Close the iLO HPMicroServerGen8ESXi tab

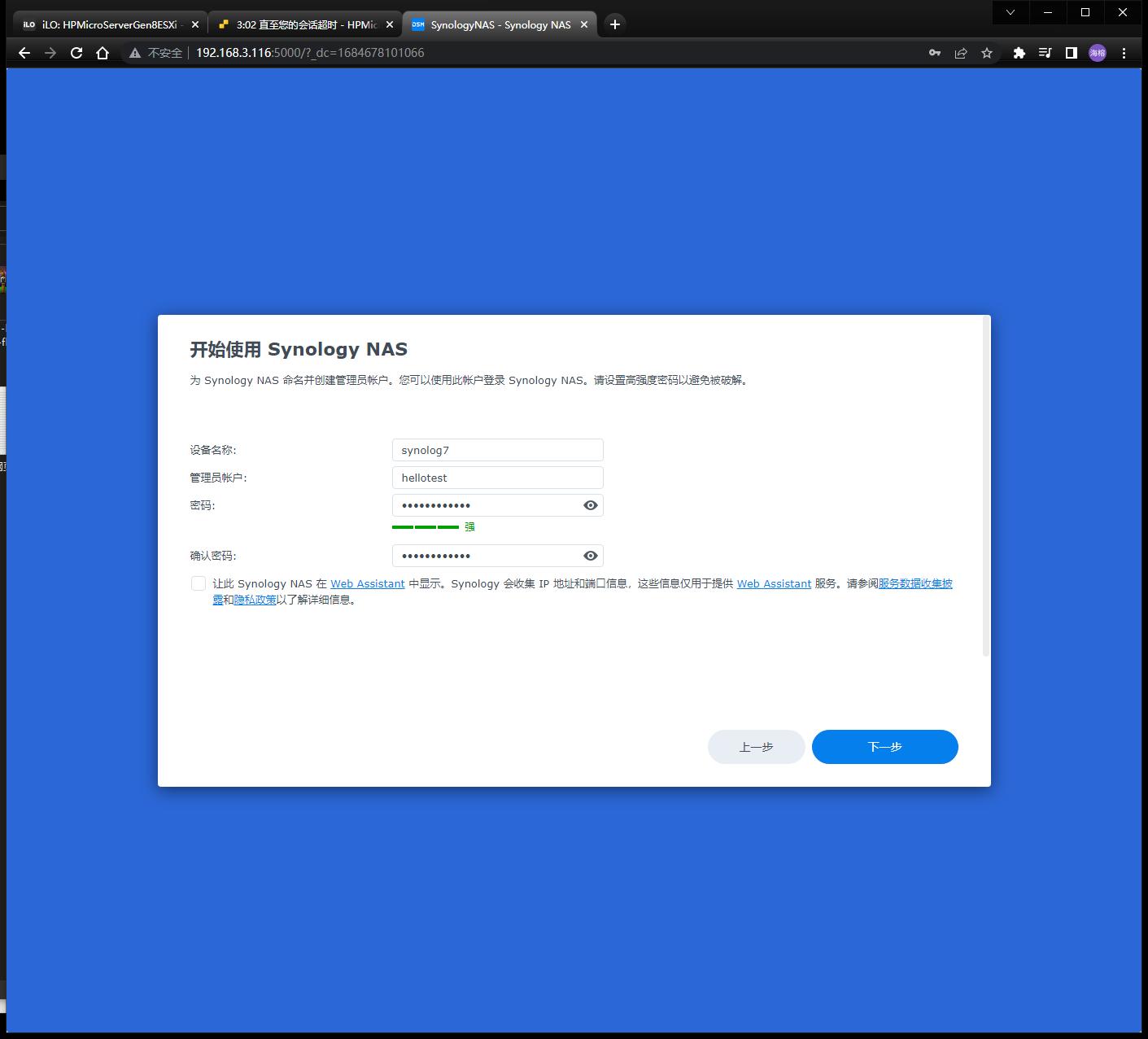[194, 24]
